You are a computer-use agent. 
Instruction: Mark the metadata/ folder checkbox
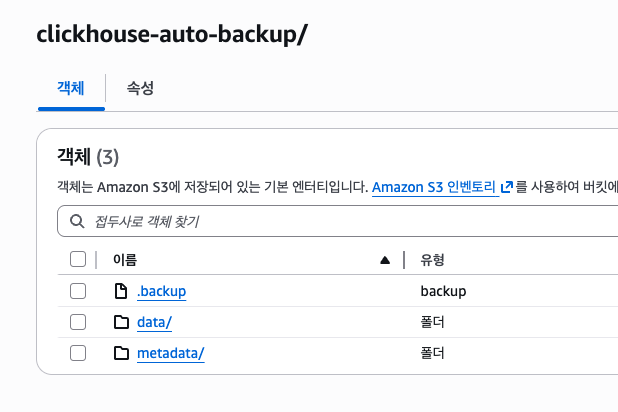coord(78,353)
